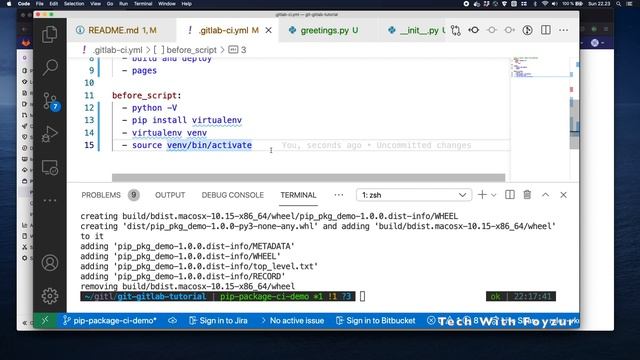This screenshot has width=640, height=360.
Task: Open Source Control view with 7 badge
Action: point(50,101)
